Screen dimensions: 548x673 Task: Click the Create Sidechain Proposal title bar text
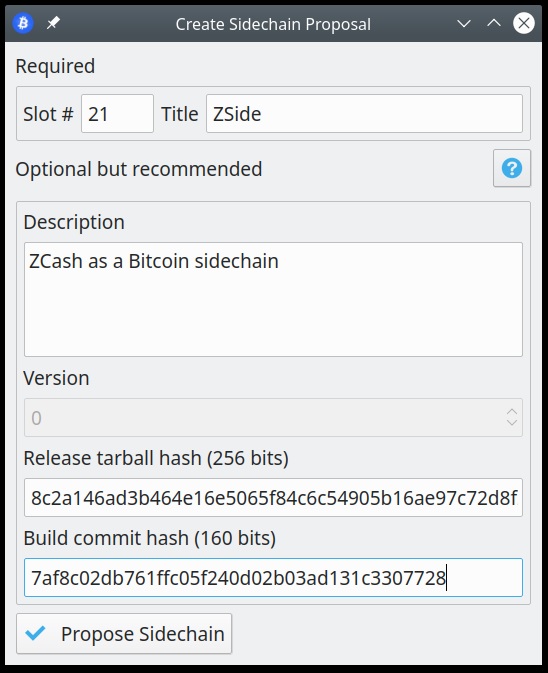pyautogui.click(x=273, y=24)
